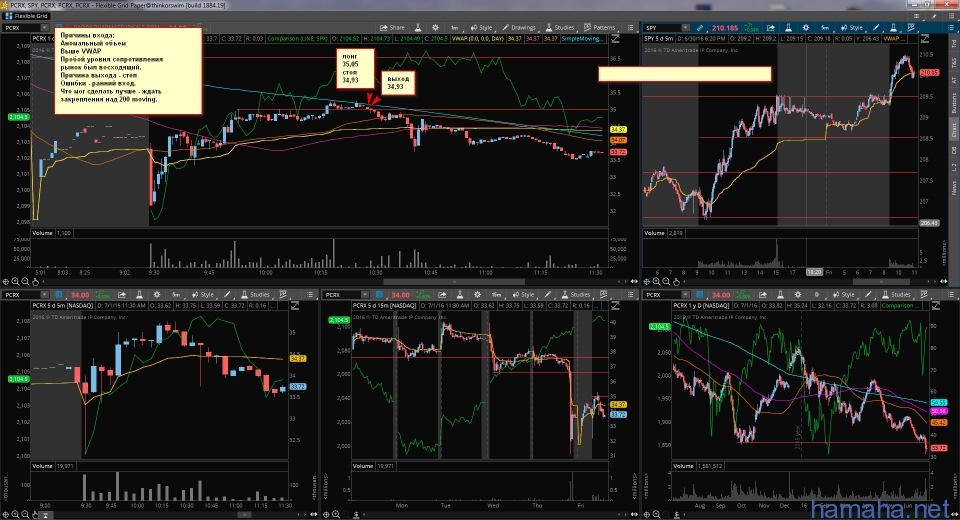Open Share icon in SPY chart toolbar
Viewport: 960px width, 520px height.
coord(771,28)
